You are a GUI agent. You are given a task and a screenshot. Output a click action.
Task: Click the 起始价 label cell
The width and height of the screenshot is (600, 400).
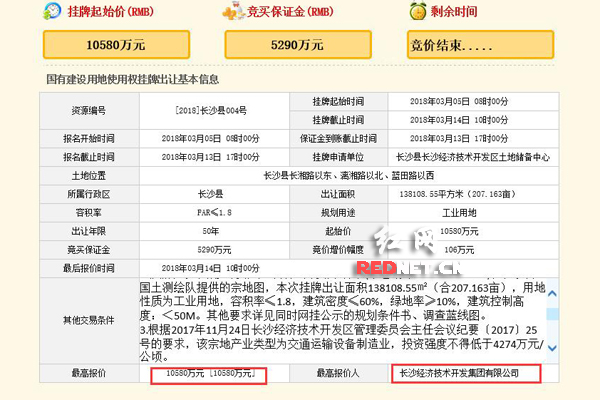pyautogui.click(x=339, y=231)
